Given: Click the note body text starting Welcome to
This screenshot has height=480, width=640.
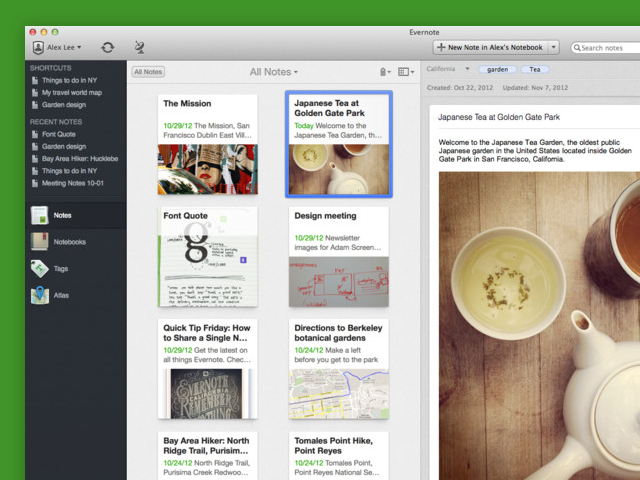Looking at the screenshot, I should pyautogui.click(x=535, y=151).
